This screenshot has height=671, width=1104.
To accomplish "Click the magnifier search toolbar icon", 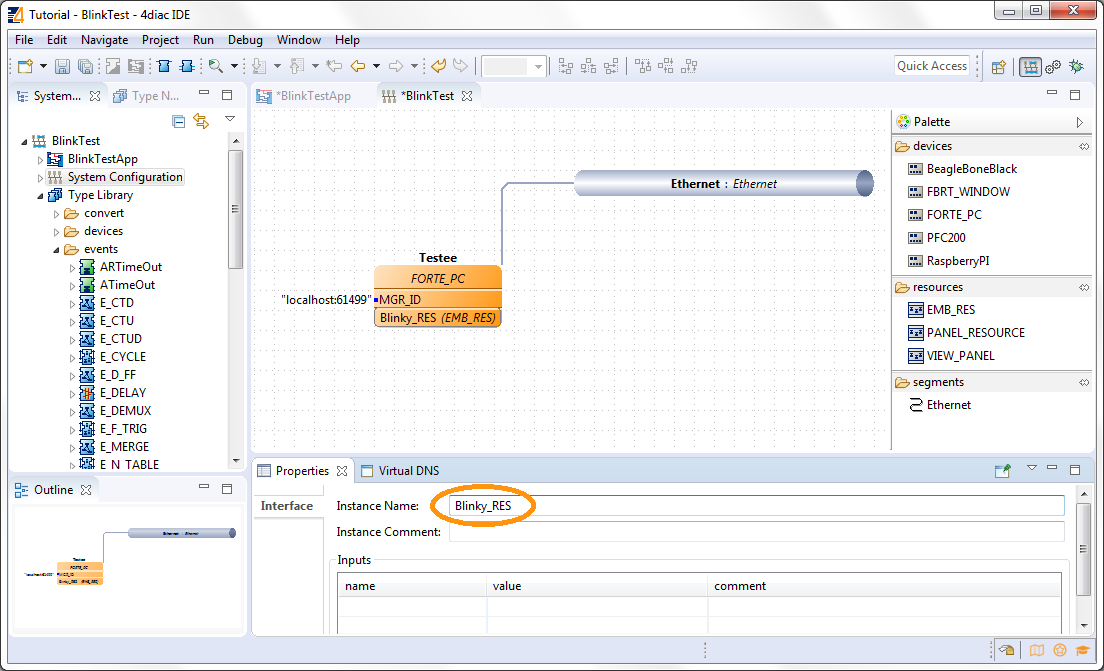I will pos(215,66).
